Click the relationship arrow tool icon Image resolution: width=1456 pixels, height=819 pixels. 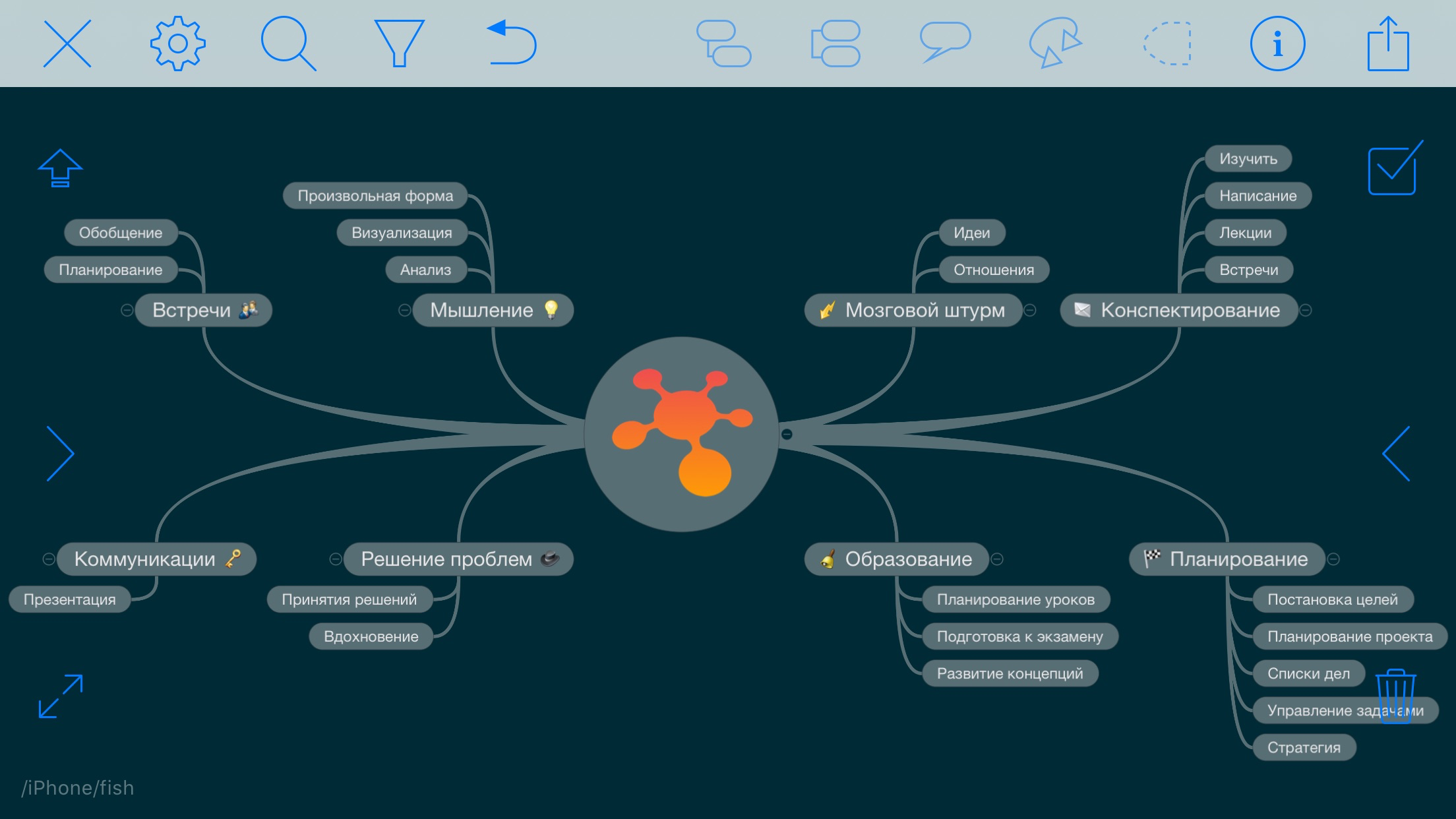pyautogui.click(x=1055, y=44)
